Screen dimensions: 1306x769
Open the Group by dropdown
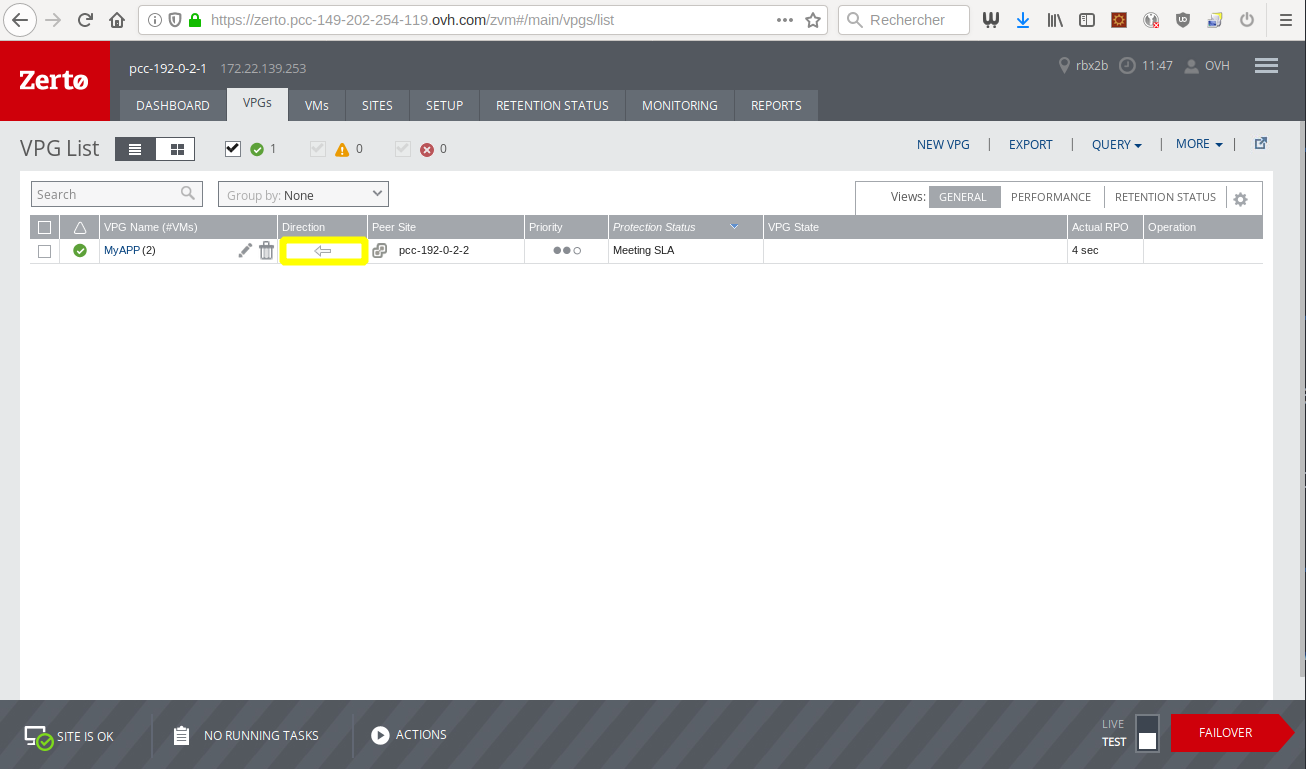pos(302,193)
